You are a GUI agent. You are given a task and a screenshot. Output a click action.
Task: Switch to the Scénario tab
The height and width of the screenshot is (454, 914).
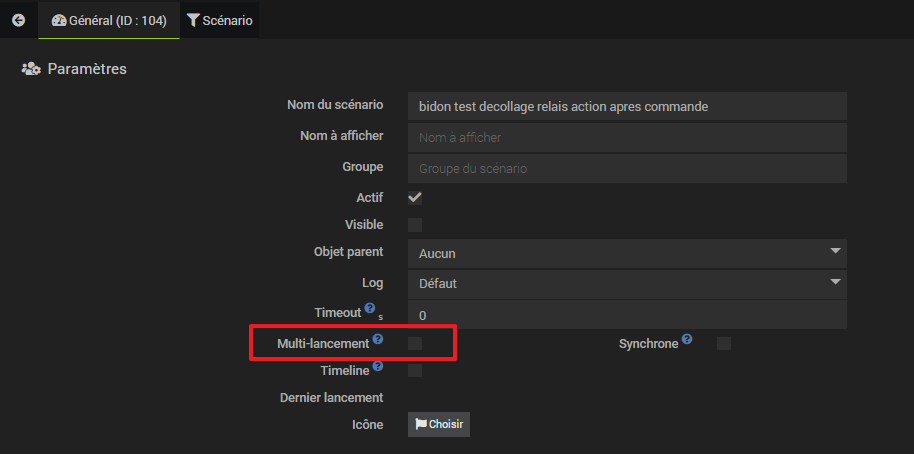[220, 20]
